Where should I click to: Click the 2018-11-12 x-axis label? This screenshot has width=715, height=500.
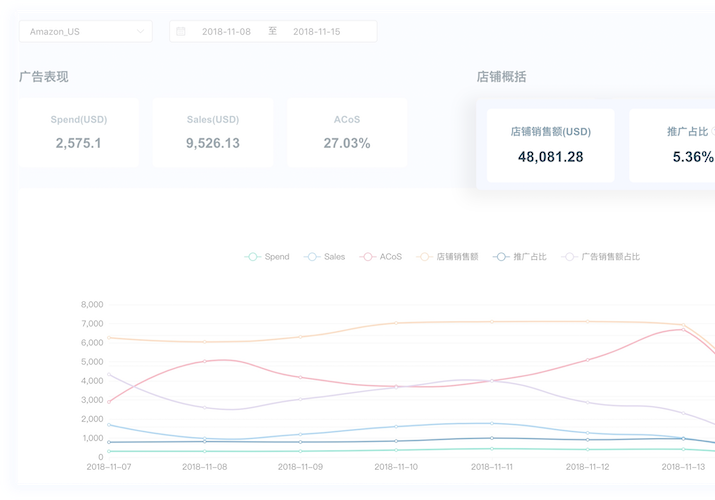tap(587, 467)
